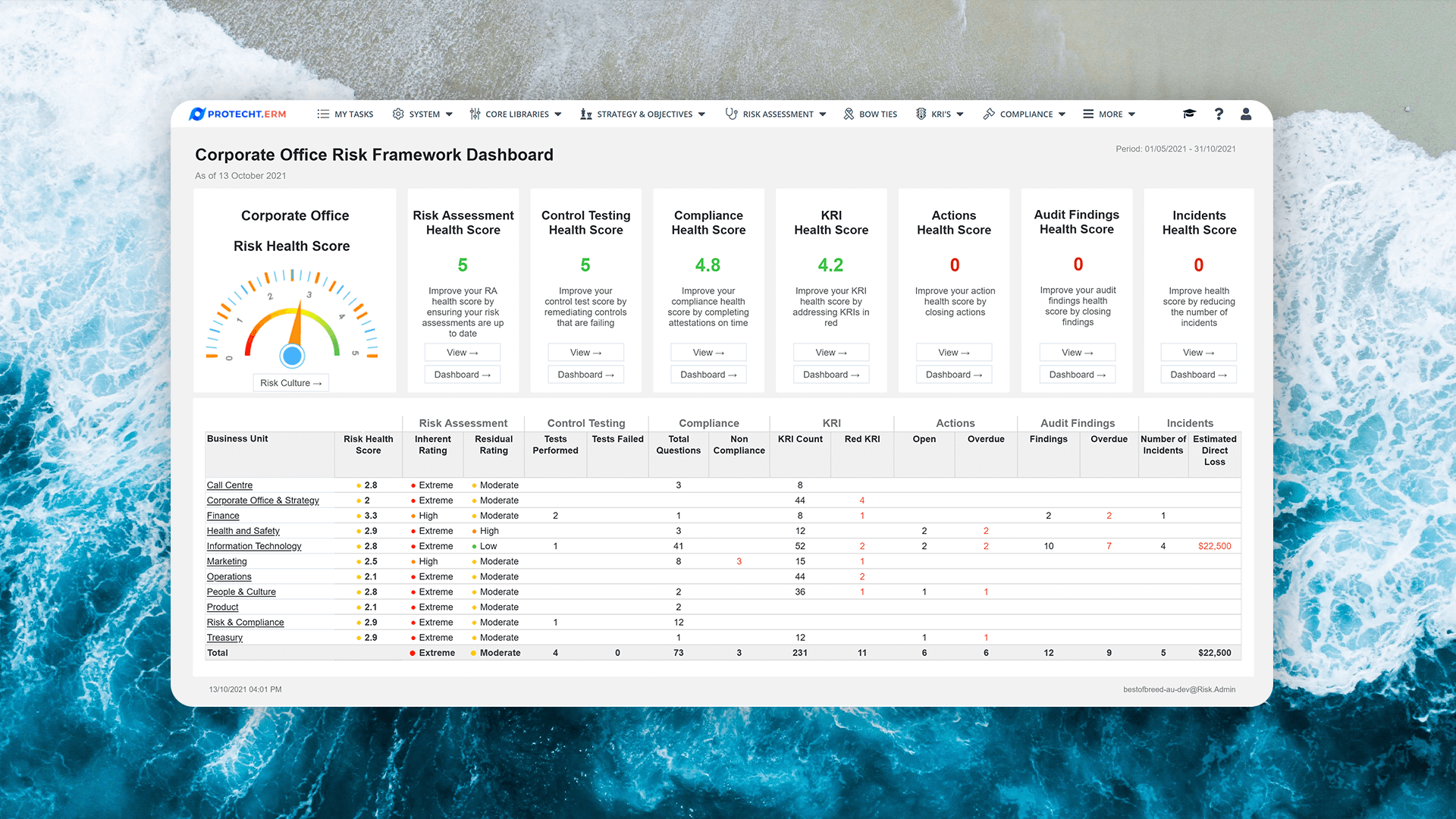Click the red KRI status dot for Call Centre

pos(413,485)
